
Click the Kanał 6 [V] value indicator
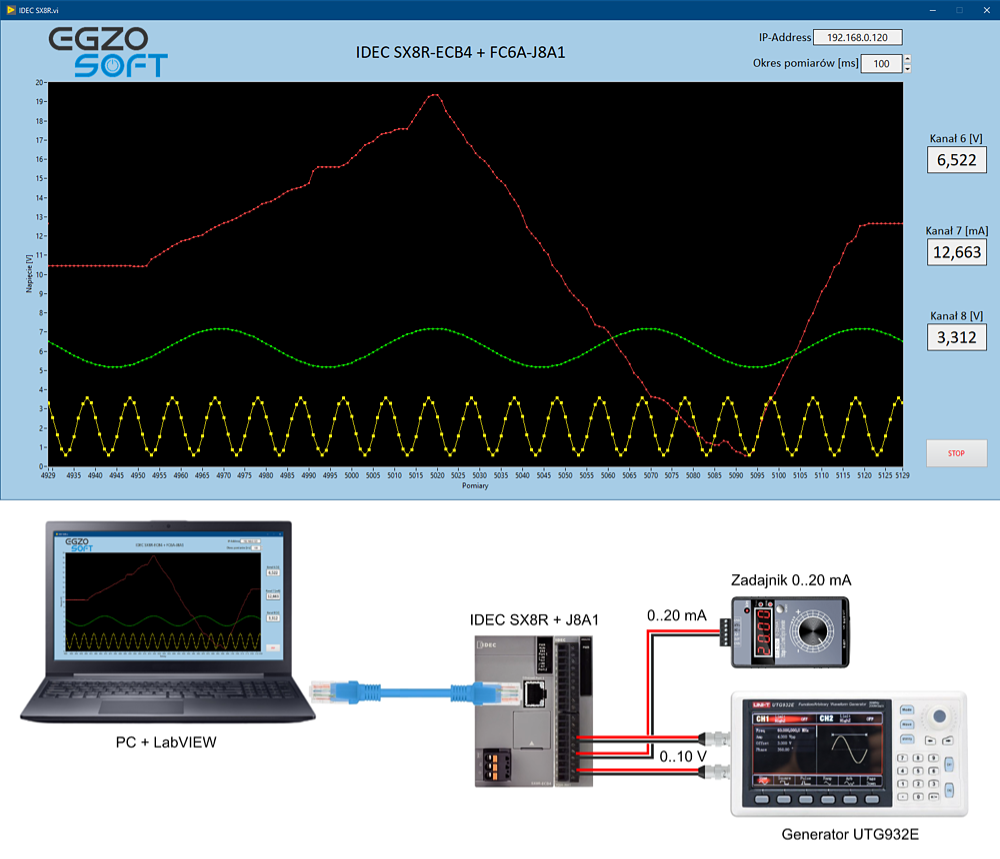[x=957, y=160]
